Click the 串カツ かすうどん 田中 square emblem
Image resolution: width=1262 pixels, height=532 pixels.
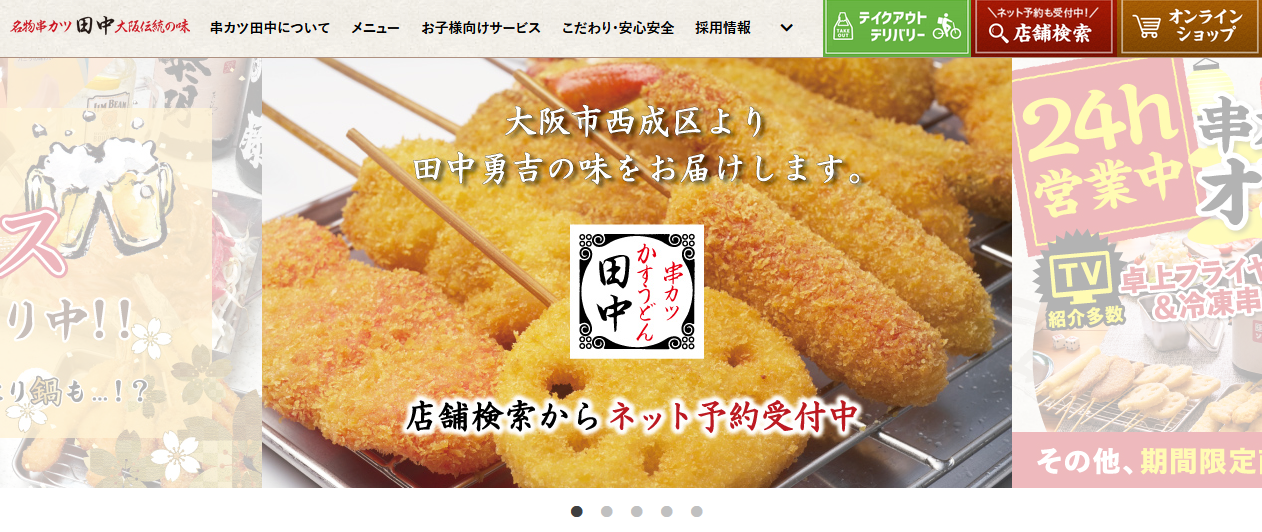point(637,292)
